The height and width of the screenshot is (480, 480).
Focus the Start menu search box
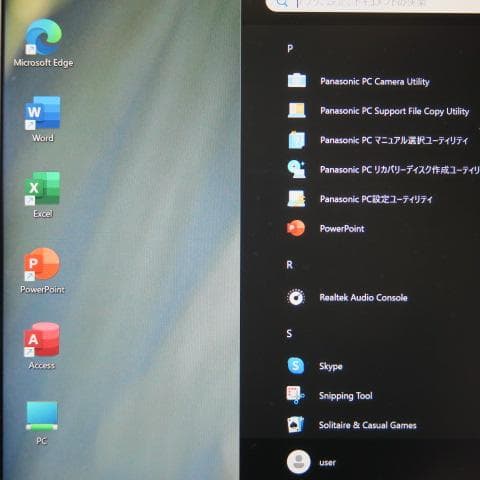[373, 5]
